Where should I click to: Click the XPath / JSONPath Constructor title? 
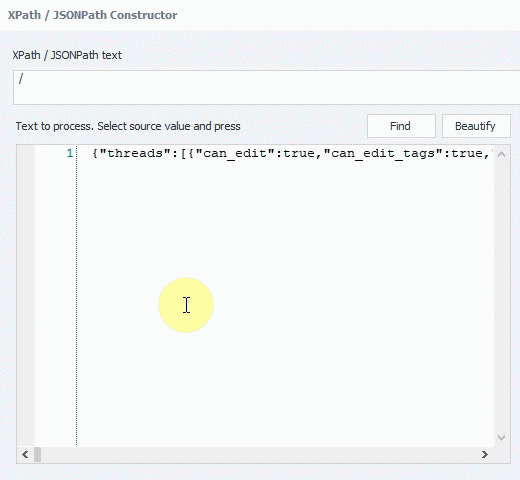(x=92, y=15)
